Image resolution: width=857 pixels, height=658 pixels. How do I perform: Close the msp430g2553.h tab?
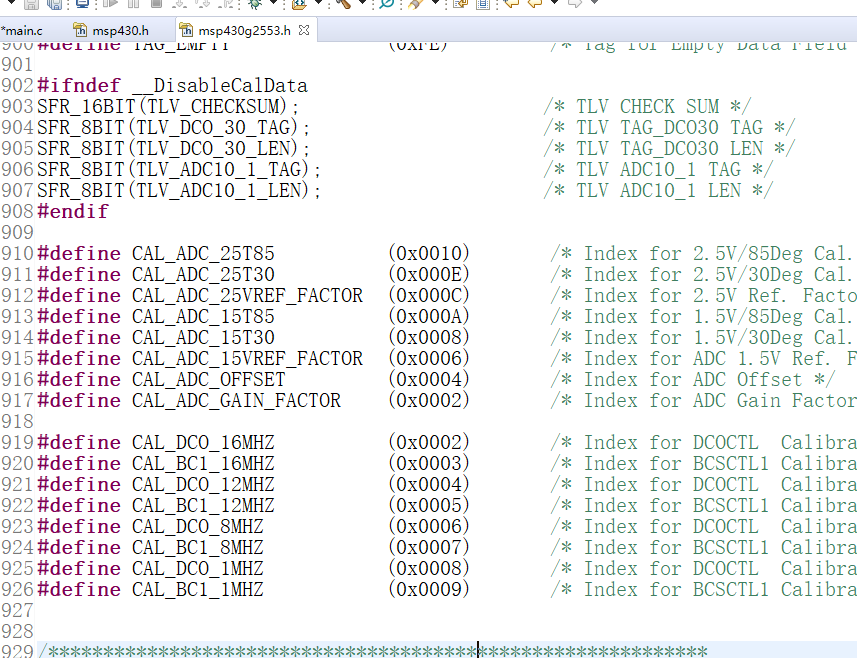304,30
